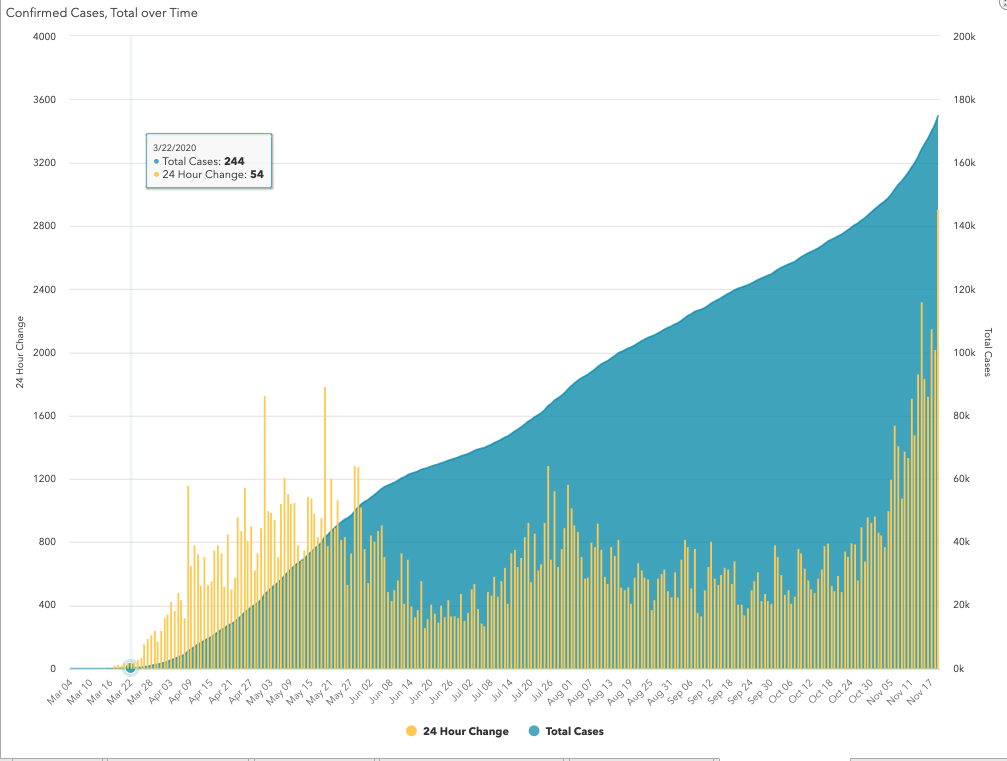The image size is (1007, 761).
Task: Click the expand icon at top-right corner
Action: click(1001, 4)
